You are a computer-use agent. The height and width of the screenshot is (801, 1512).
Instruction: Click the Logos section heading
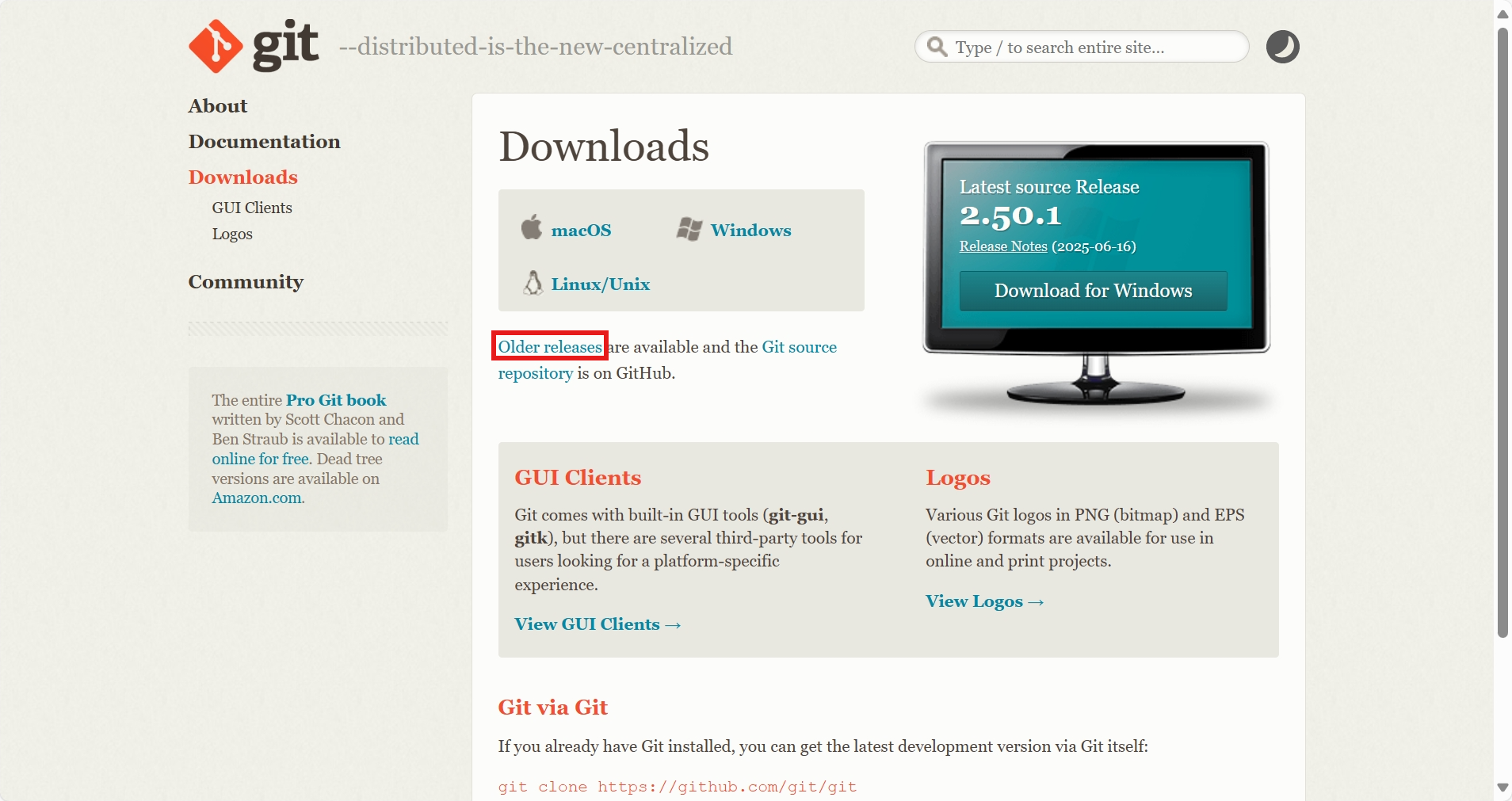[x=958, y=478]
